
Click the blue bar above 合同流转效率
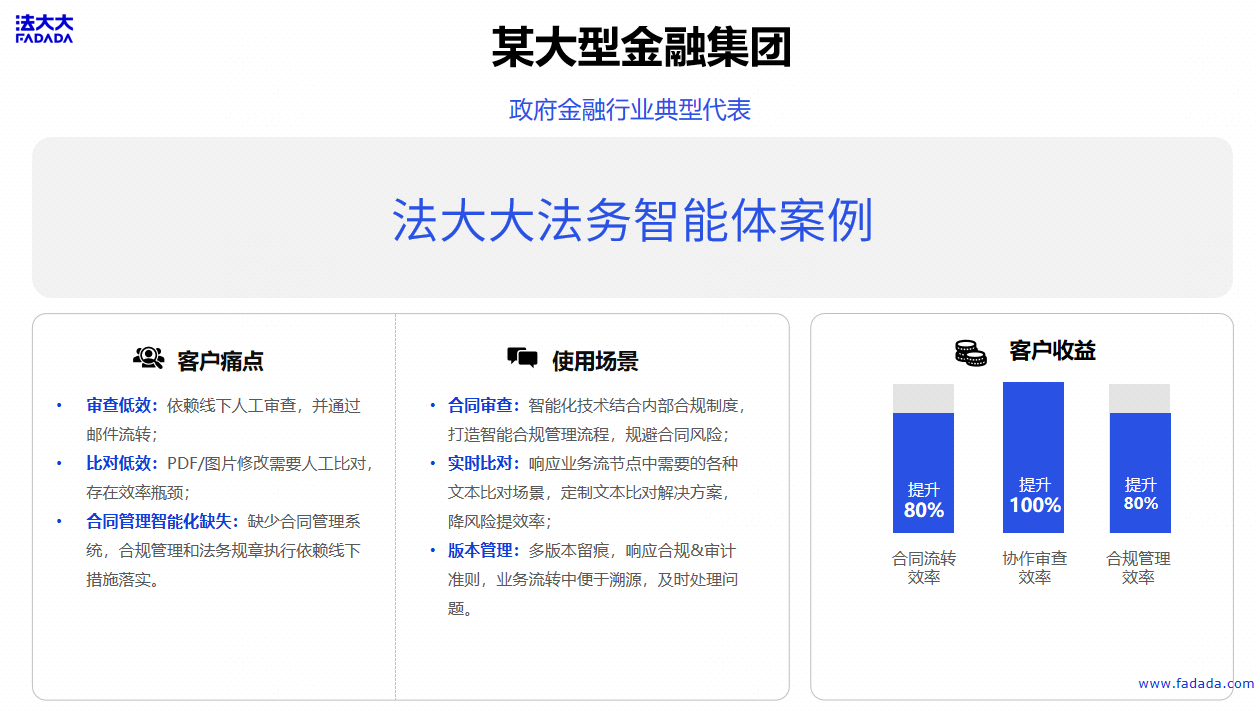[923, 473]
